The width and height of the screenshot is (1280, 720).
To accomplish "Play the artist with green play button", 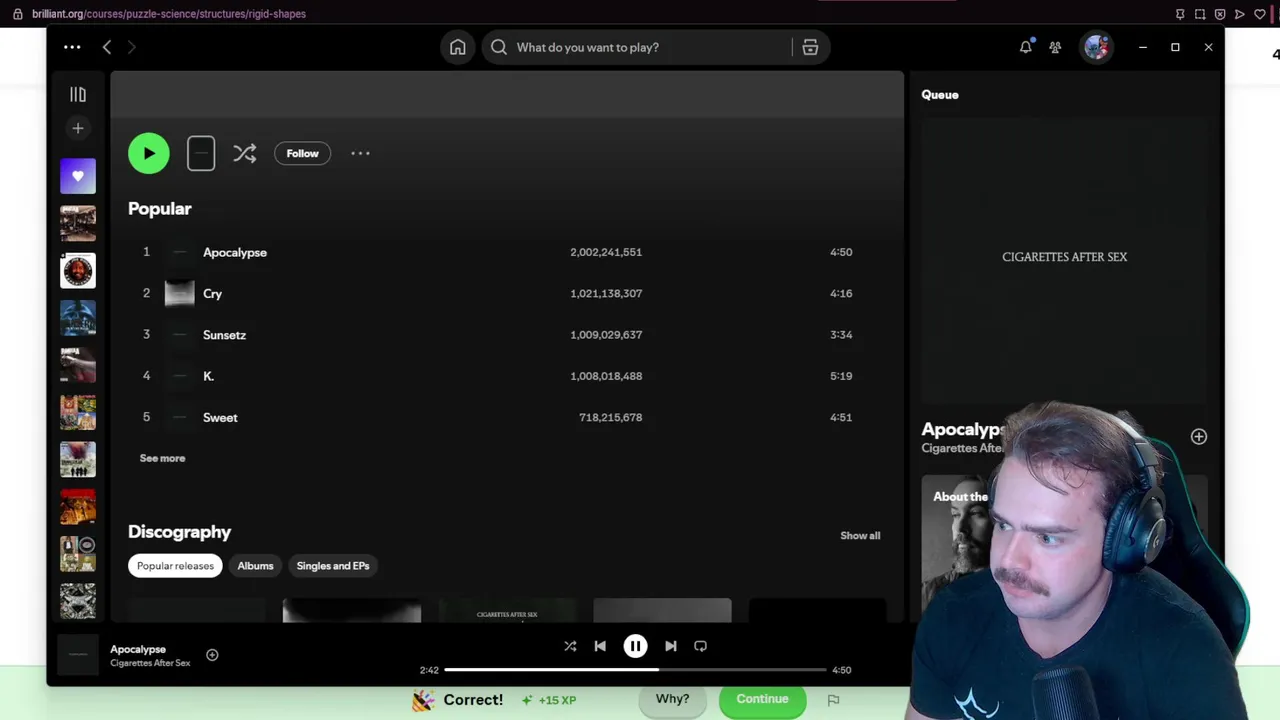I will coord(149,153).
